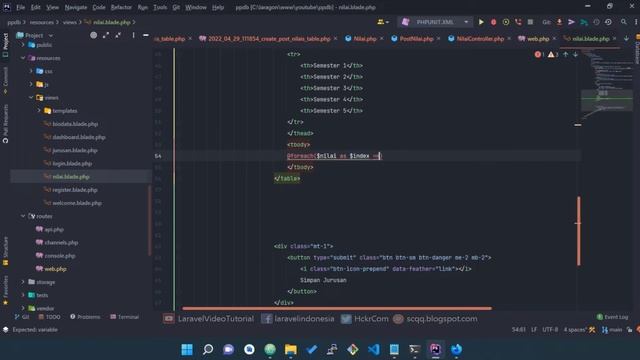
Task: Click the red Debug bug icon
Action: click(493, 22)
